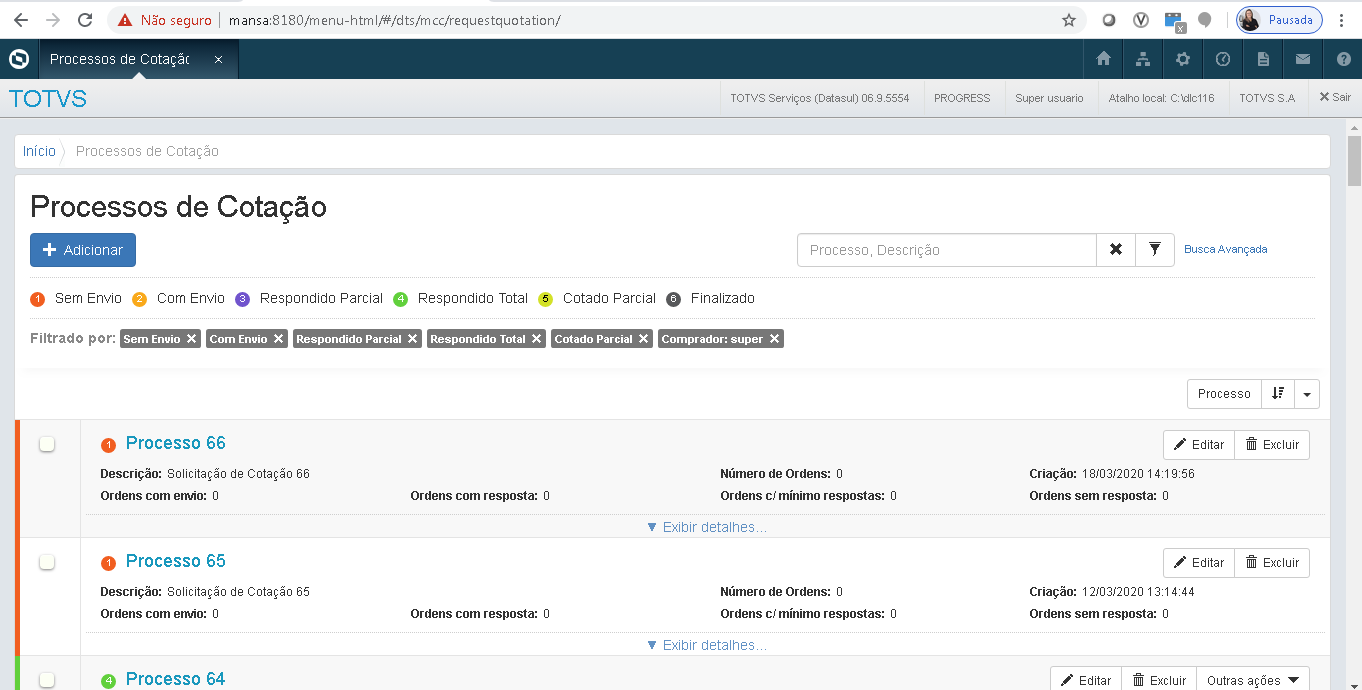Toggle the 'Sem Envio' status legend
Image resolution: width=1362 pixels, height=690 pixels.
pos(77,298)
